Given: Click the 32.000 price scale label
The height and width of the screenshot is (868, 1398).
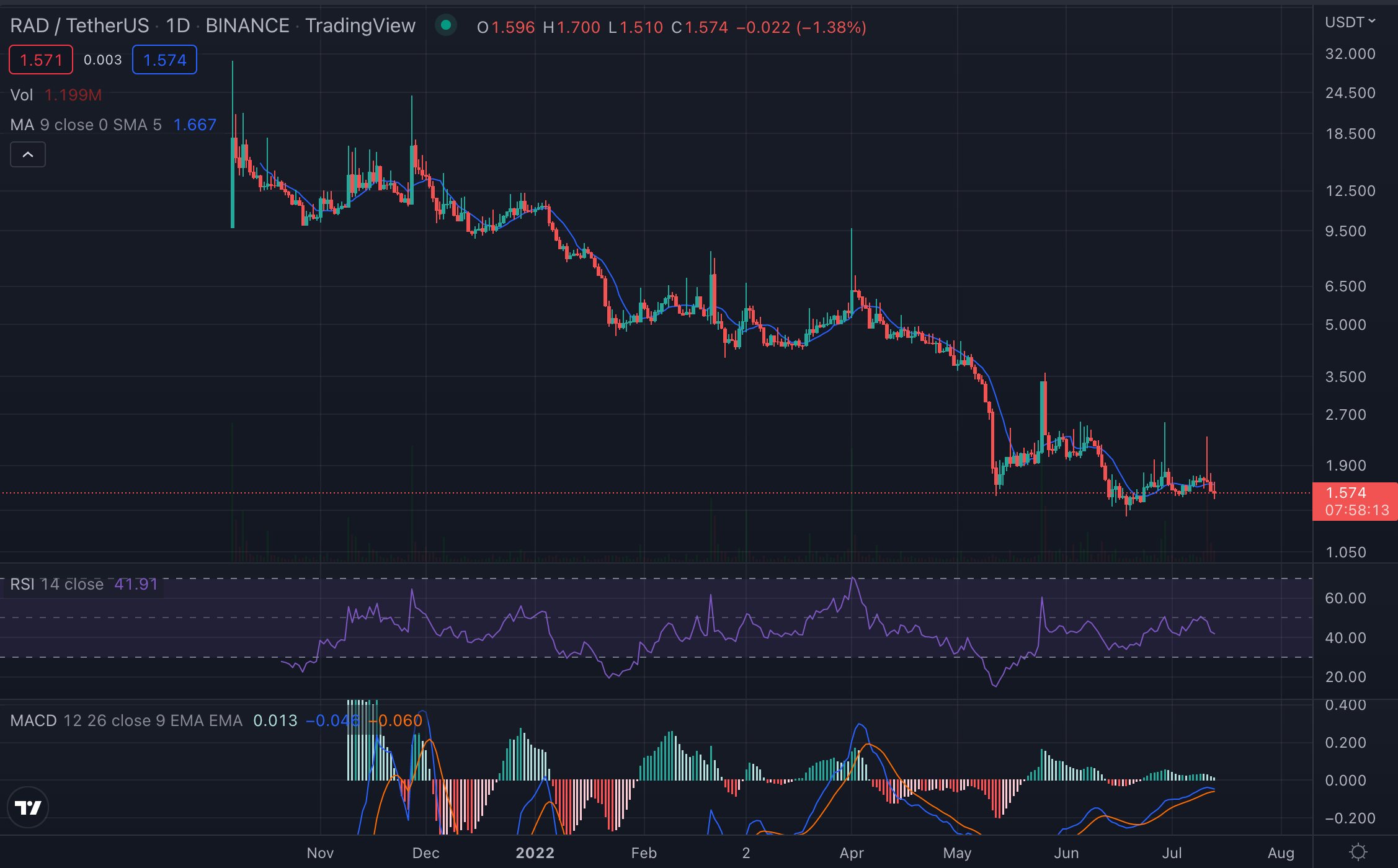Looking at the screenshot, I should pyautogui.click(x=1350, y=54).
